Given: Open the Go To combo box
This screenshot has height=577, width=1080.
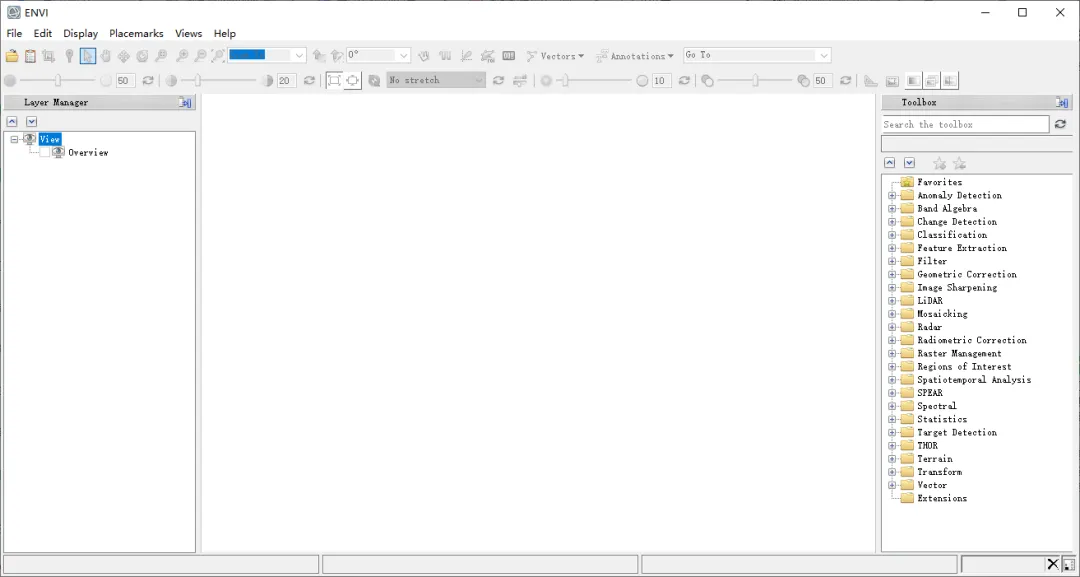Looking at the screenshot, I should [757, 55].
